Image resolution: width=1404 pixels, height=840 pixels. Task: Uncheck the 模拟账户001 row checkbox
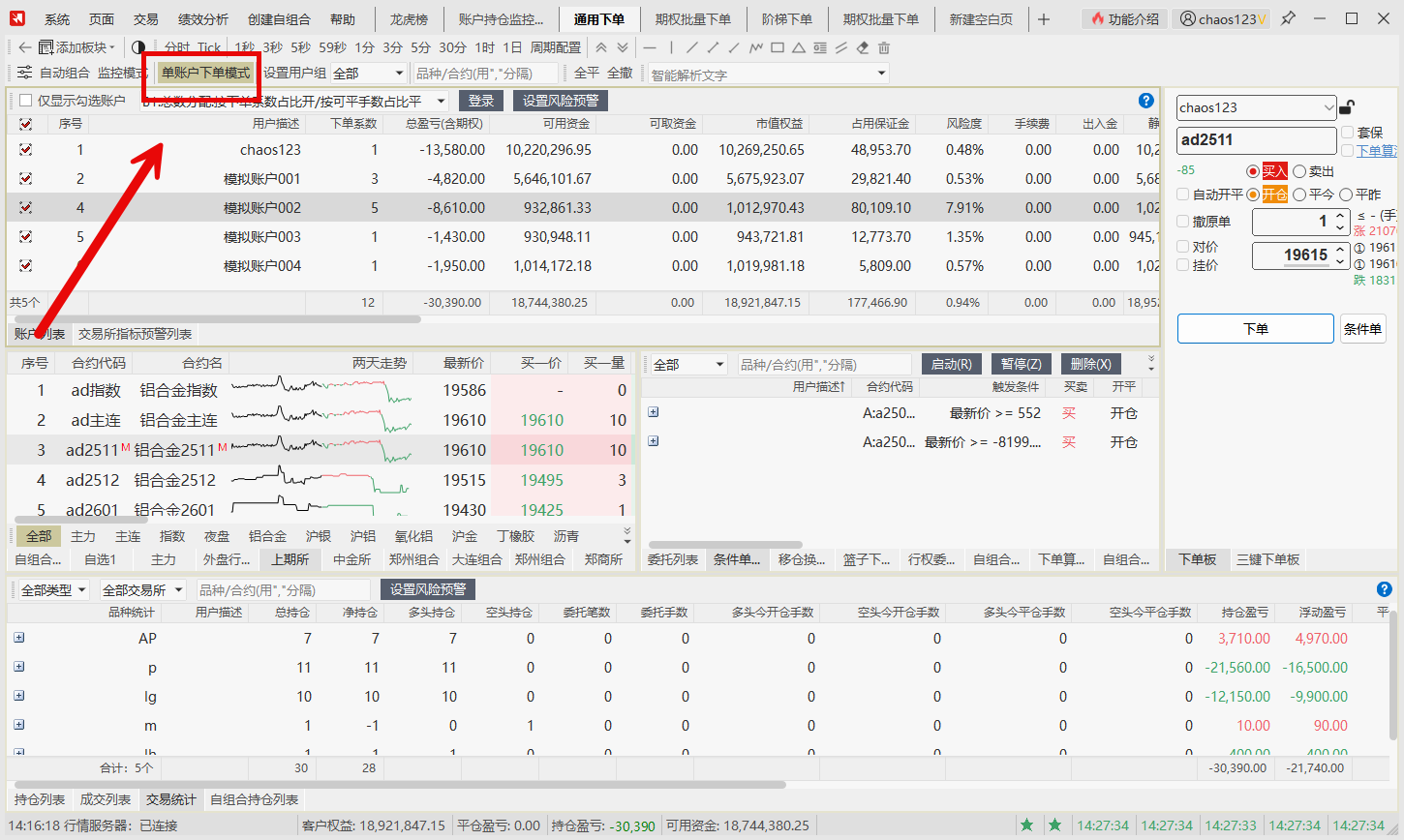tap(25, 178)
